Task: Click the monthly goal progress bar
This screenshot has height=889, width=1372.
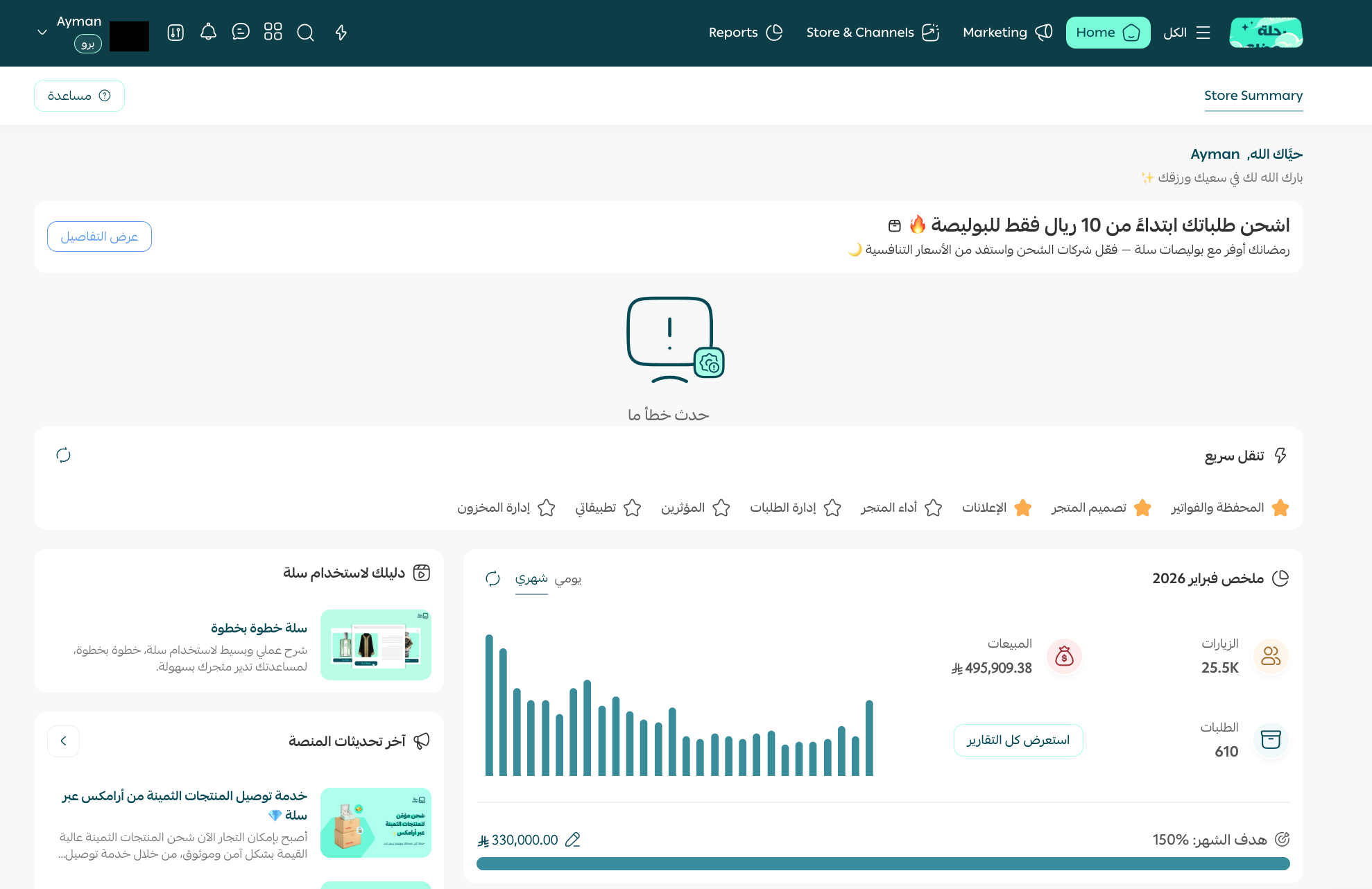Action: pos(882,863)
